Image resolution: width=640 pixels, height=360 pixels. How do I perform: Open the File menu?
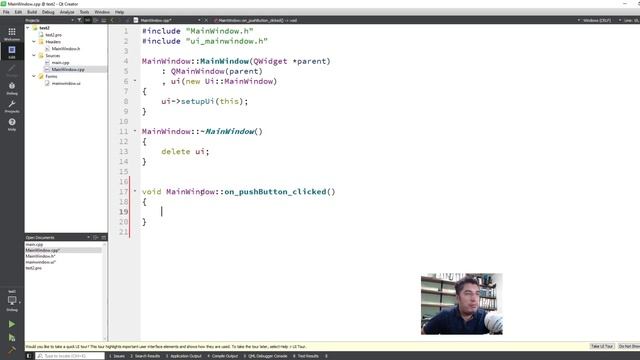[x=6, y=12]
